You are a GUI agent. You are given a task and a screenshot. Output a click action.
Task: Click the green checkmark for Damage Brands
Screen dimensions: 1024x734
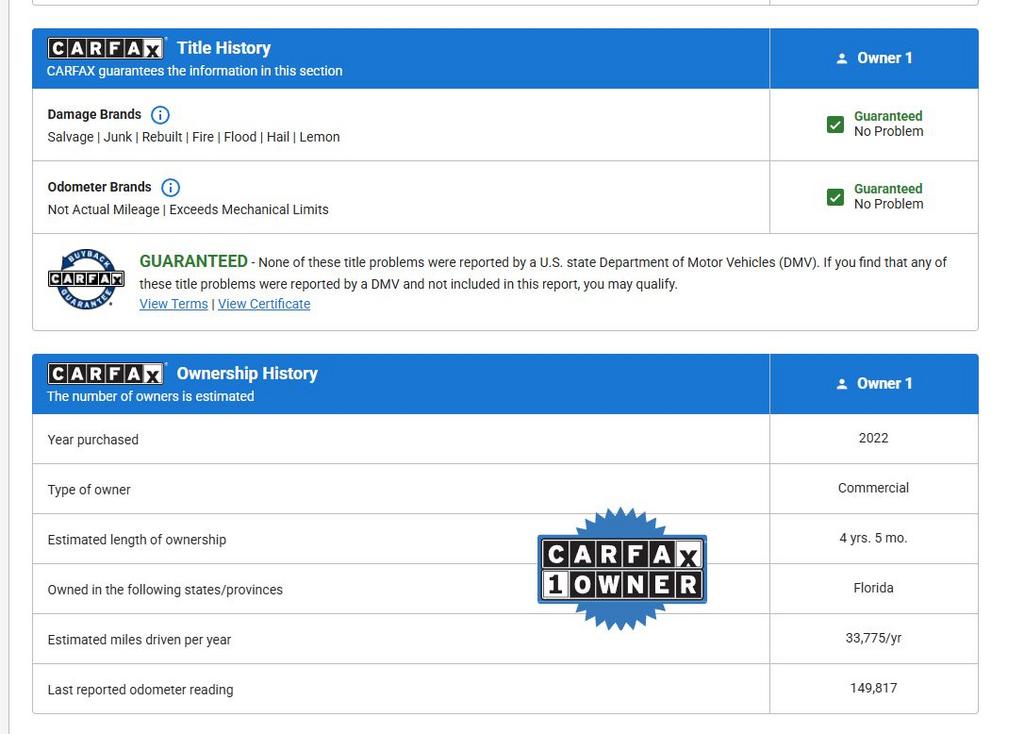point(835,124)
